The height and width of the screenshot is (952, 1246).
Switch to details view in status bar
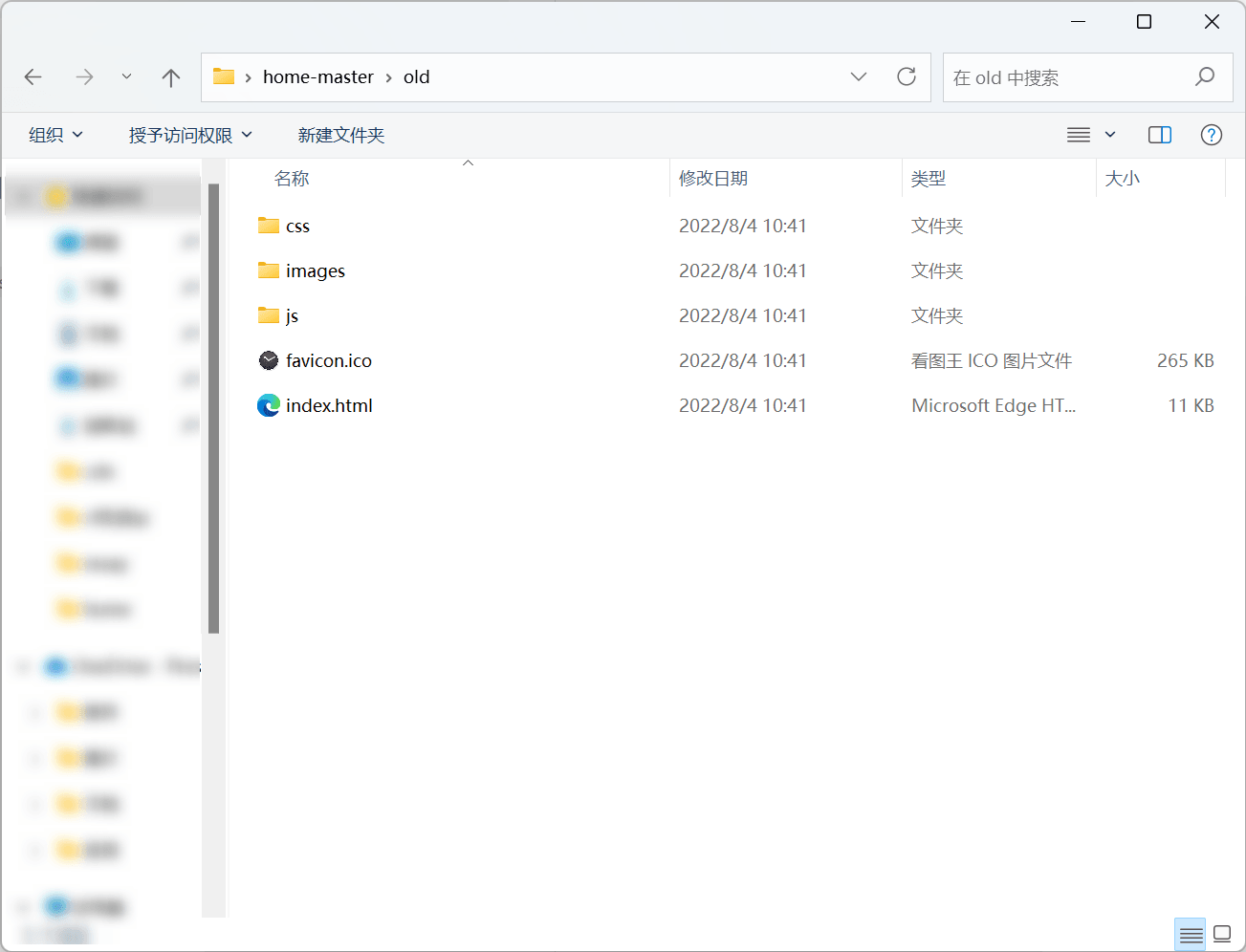[1191, 935]
